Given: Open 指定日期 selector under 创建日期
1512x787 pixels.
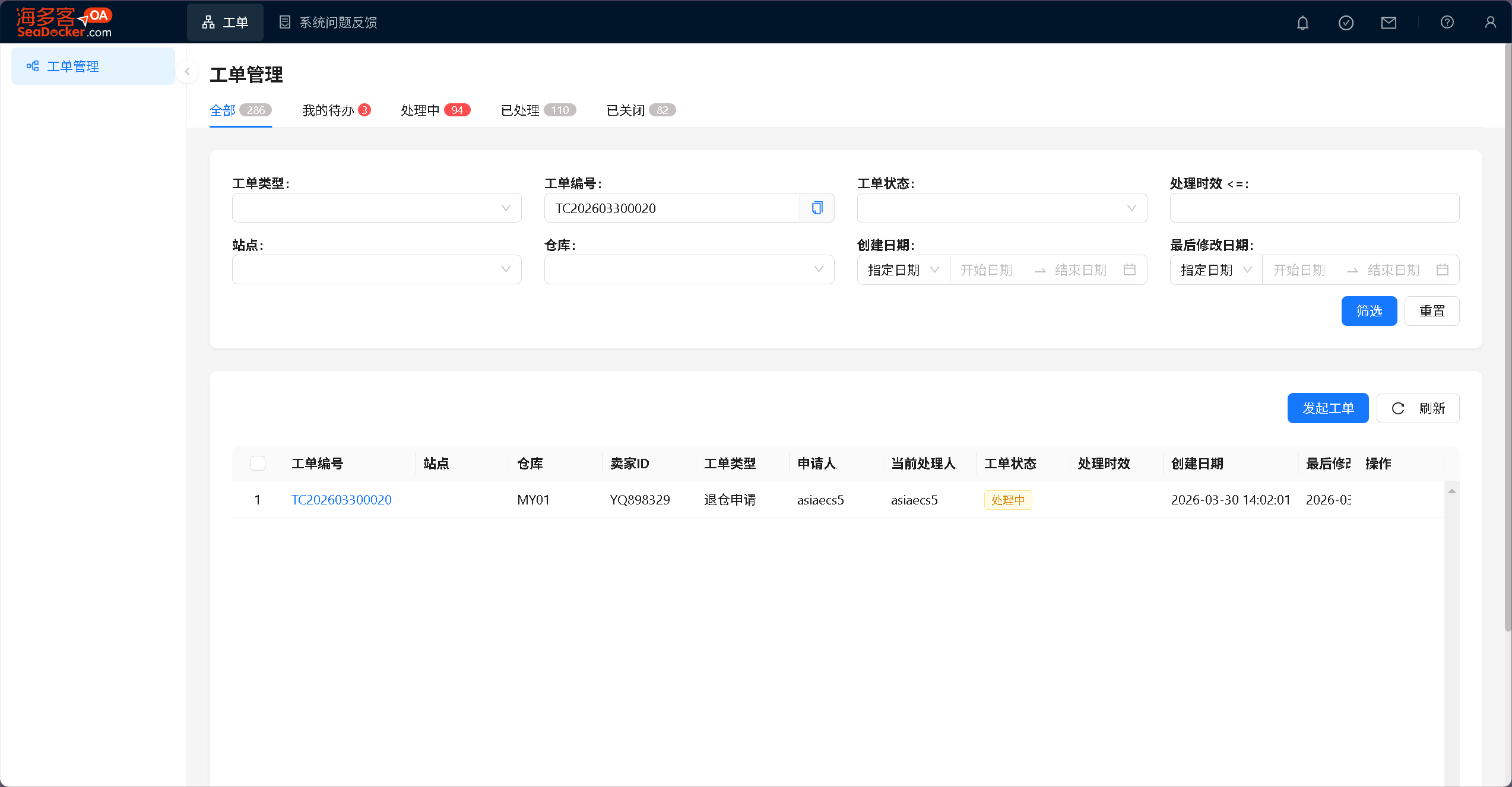Looking at the screenshot, I should [x=903, y=270].
